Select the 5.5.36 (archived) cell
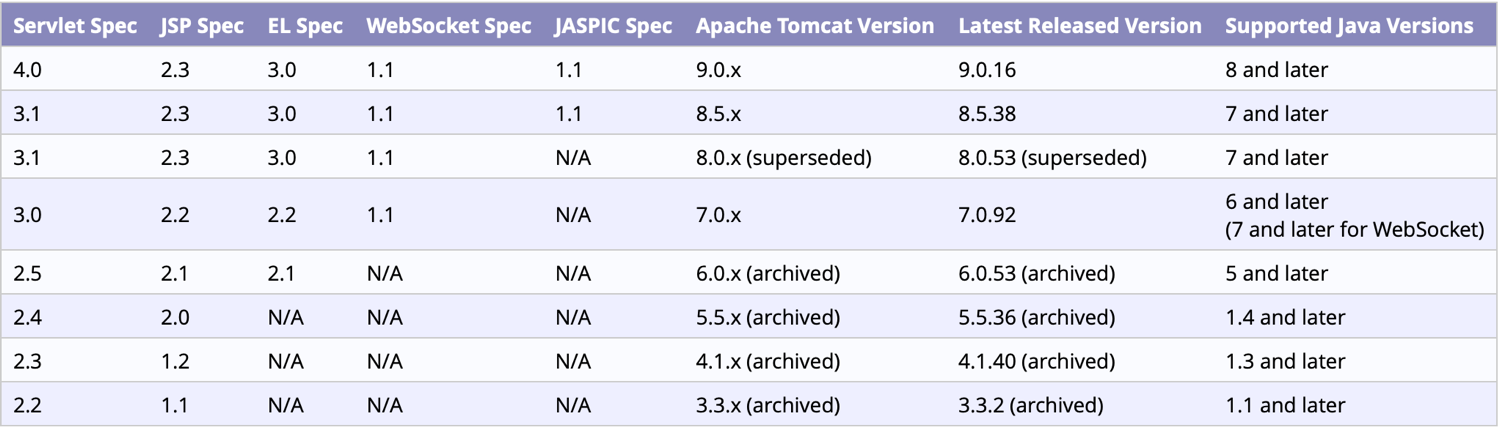Viewport: 1500px width, 428px height. coord(1036,318)
